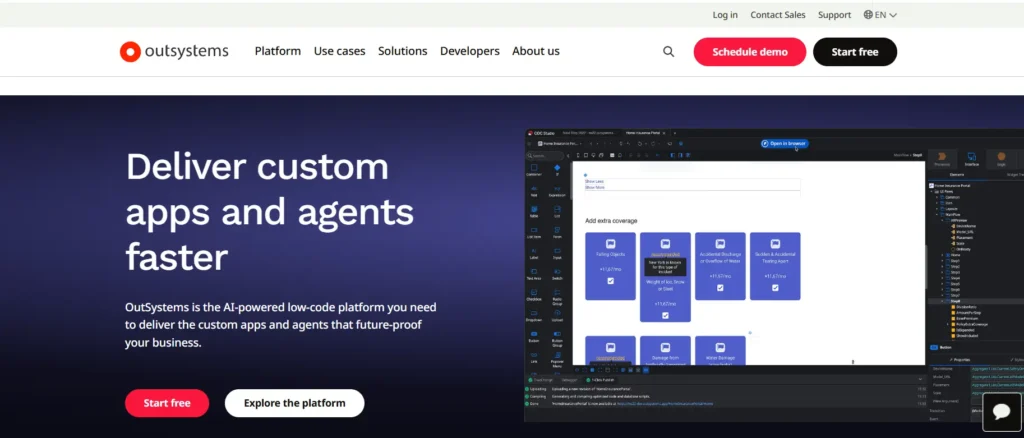Image resolution: width=1024 pixels, height=438 pixels.
Task: Select the Link widget in the toolbox
Action: tap(534, 358)
